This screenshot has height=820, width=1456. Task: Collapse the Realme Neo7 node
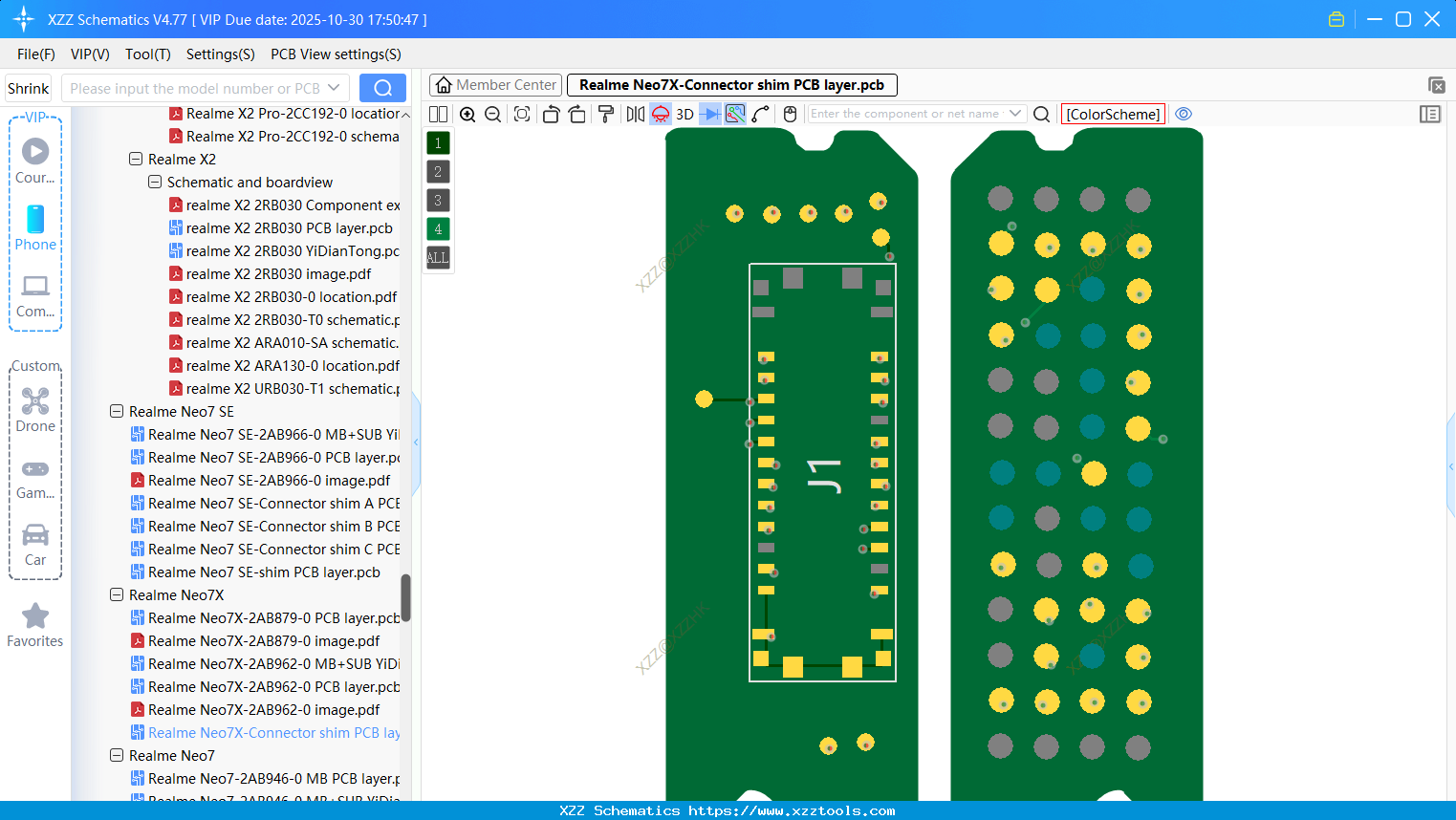click(x=117, y=755)
